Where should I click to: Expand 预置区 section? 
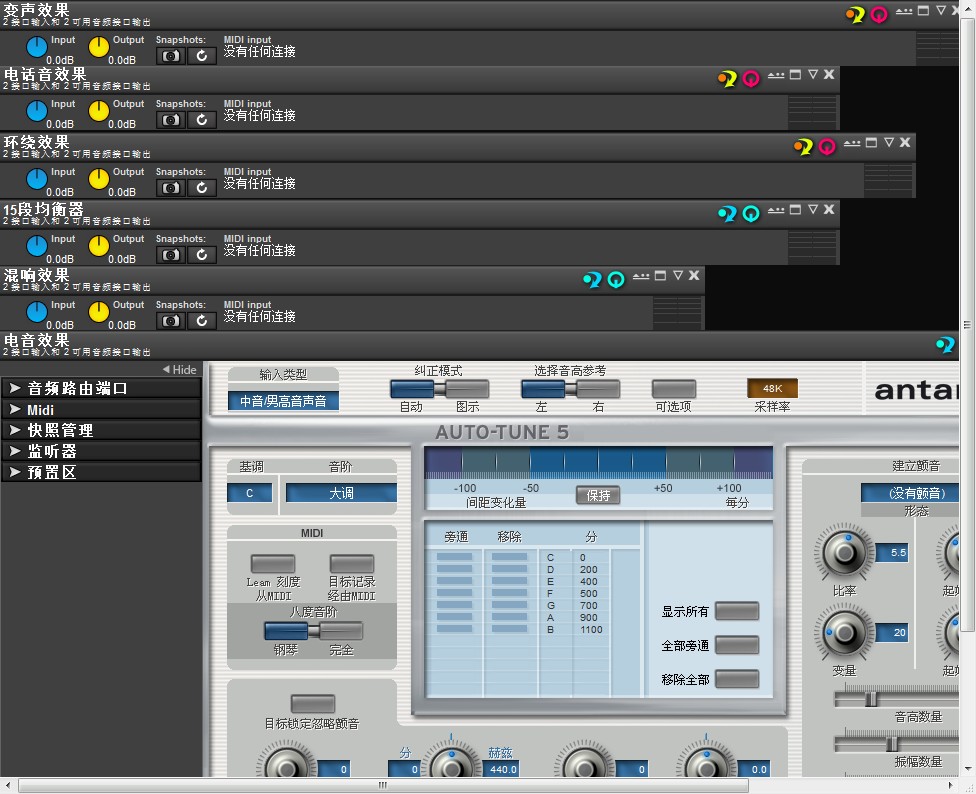click(101, 472)
